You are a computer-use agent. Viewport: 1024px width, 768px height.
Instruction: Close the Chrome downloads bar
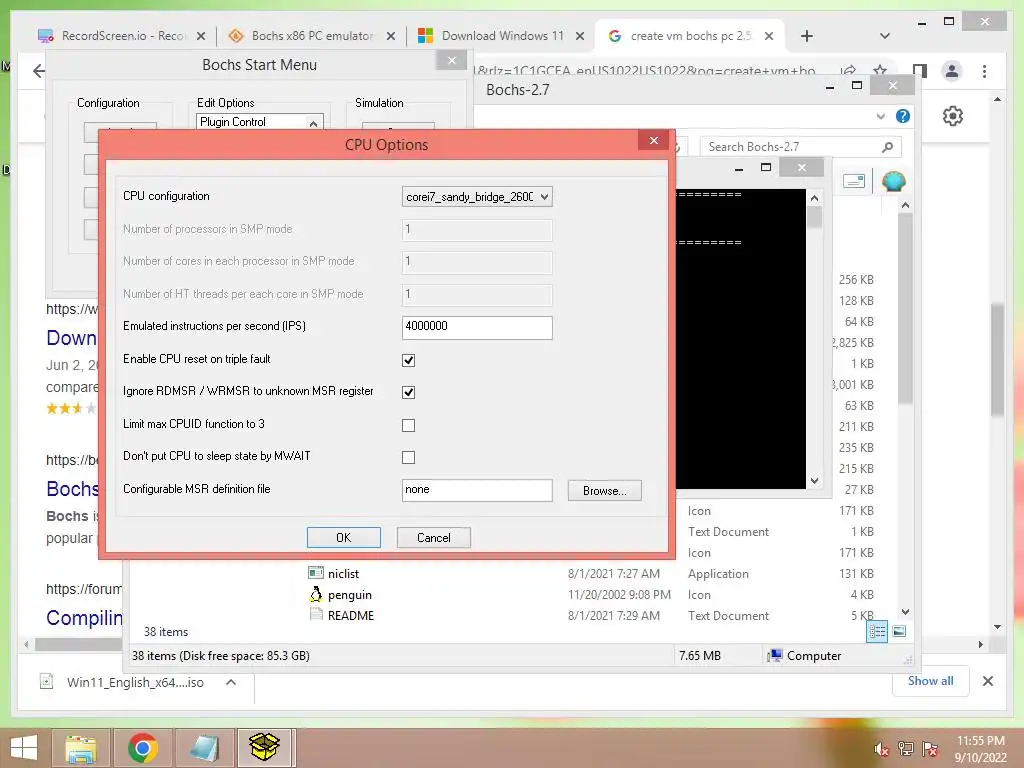[x=987, y=681]
